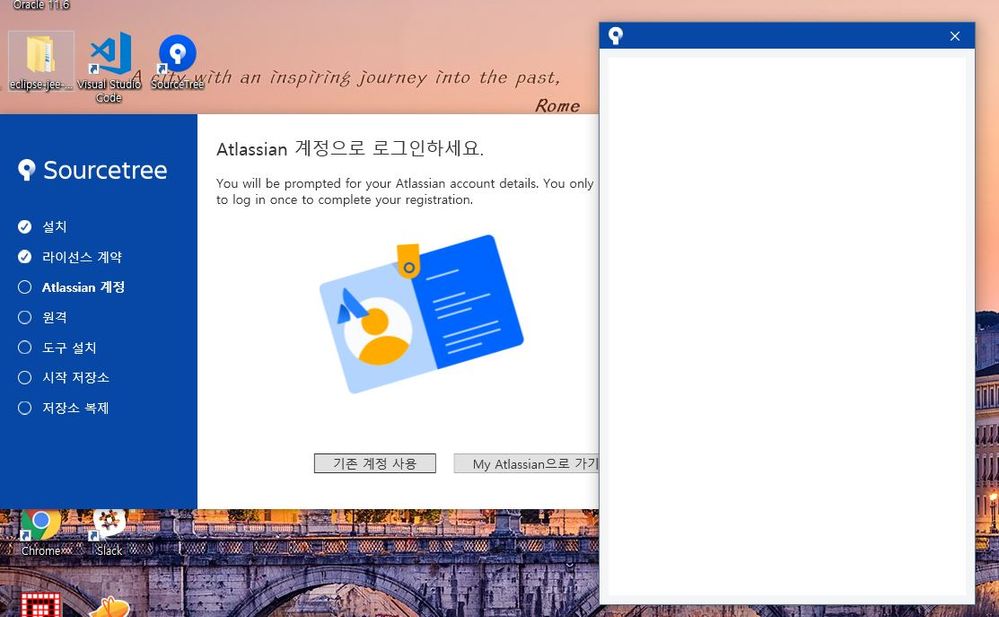Click the Sourcetree icon in login window title bar
999x617 pixels.
[615, 36]
